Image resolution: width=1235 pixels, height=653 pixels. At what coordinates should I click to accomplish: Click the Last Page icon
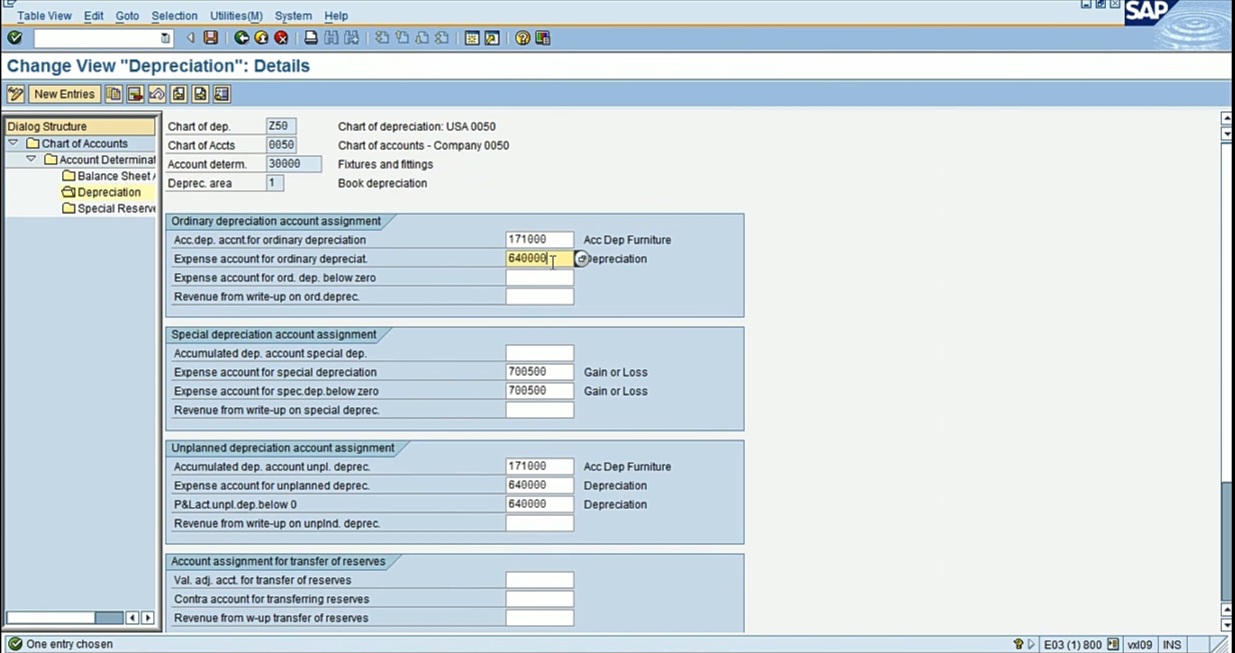[x=442, y=38]
